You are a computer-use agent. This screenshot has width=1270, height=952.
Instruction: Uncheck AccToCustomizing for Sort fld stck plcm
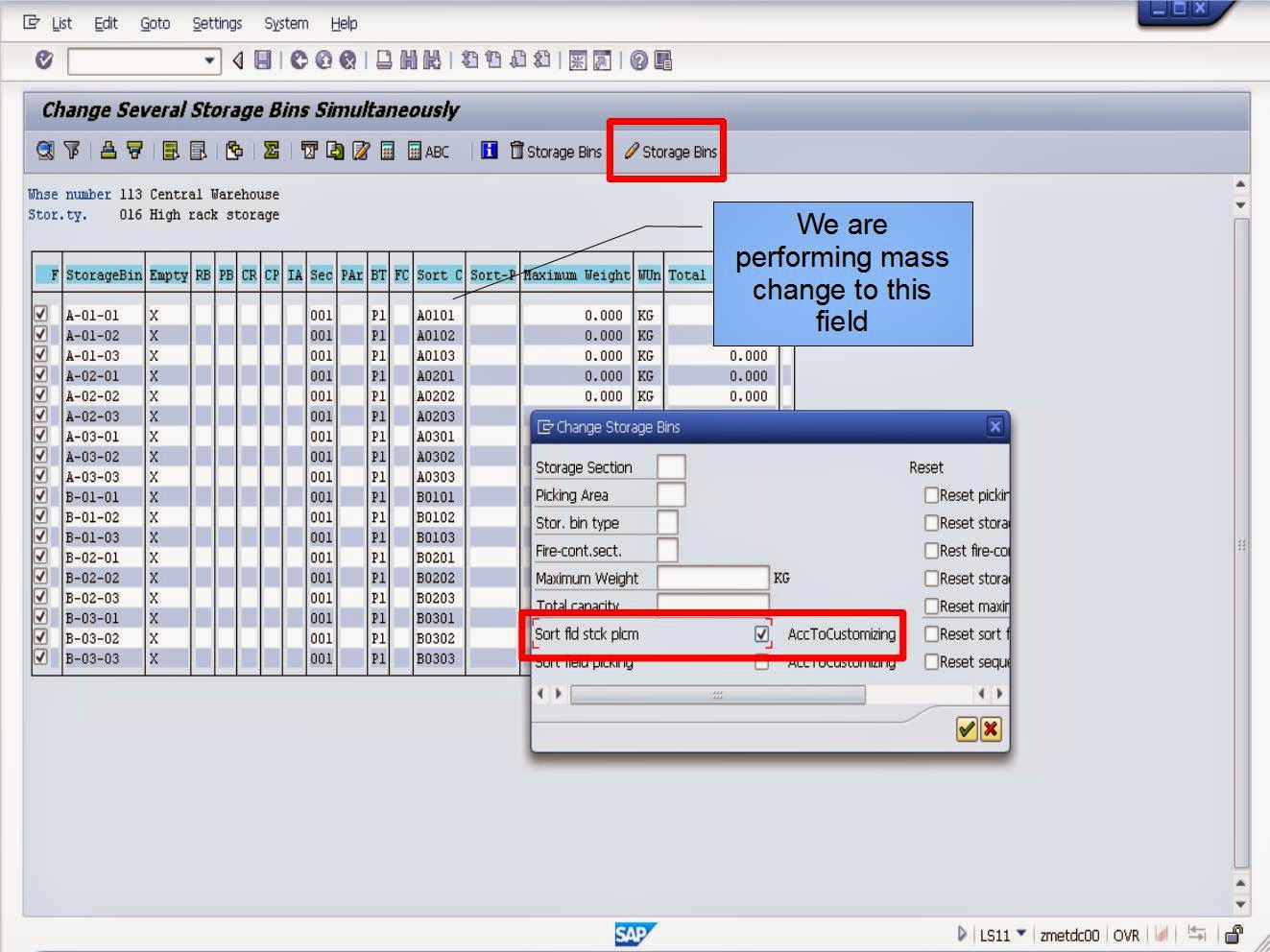click(x=761, y=634)
